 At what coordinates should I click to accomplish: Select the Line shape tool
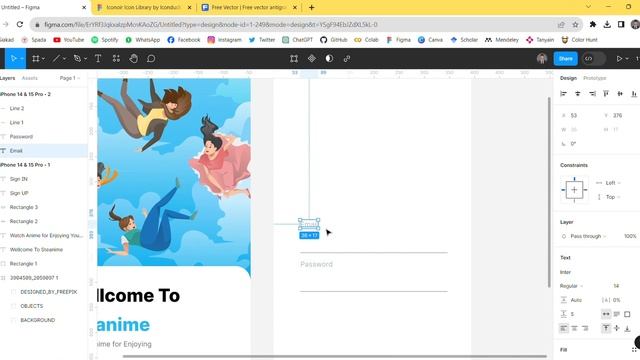(x=56, y=59)
